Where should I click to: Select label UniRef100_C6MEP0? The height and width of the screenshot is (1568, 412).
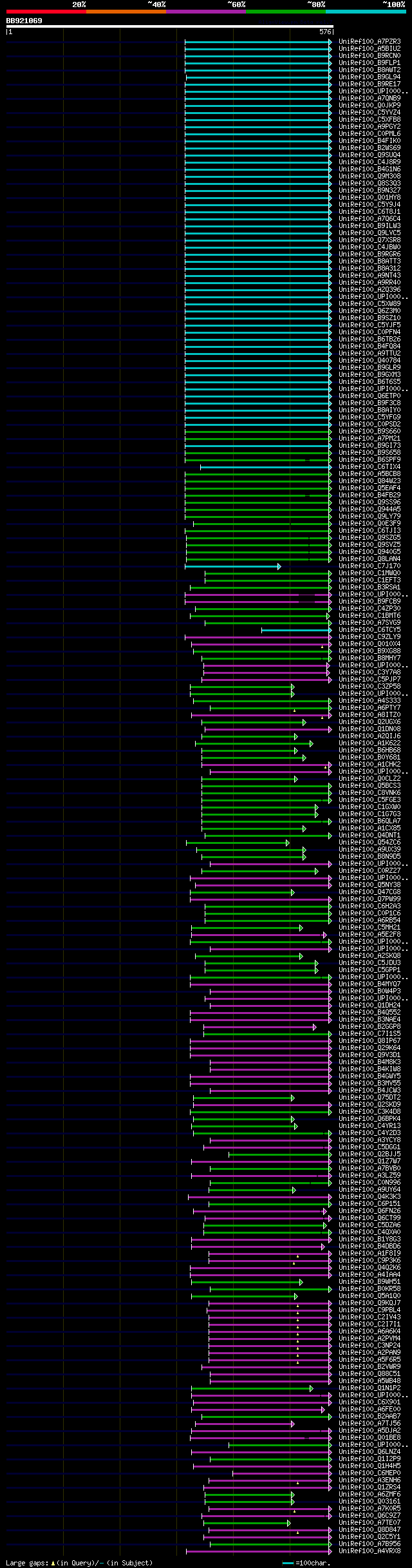370,1473
